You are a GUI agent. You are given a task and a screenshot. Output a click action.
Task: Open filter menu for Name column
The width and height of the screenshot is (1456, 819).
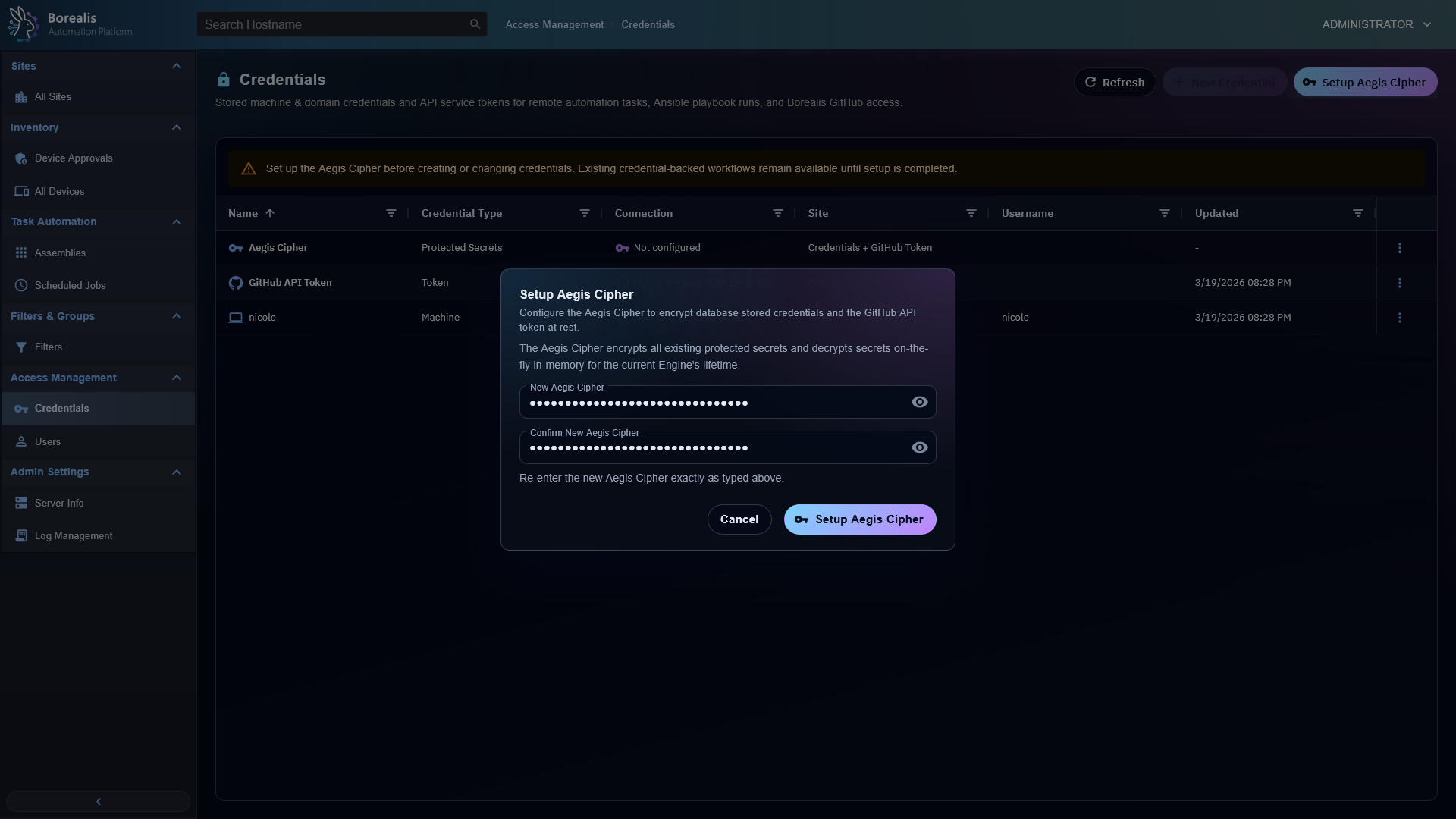point(391,213)
